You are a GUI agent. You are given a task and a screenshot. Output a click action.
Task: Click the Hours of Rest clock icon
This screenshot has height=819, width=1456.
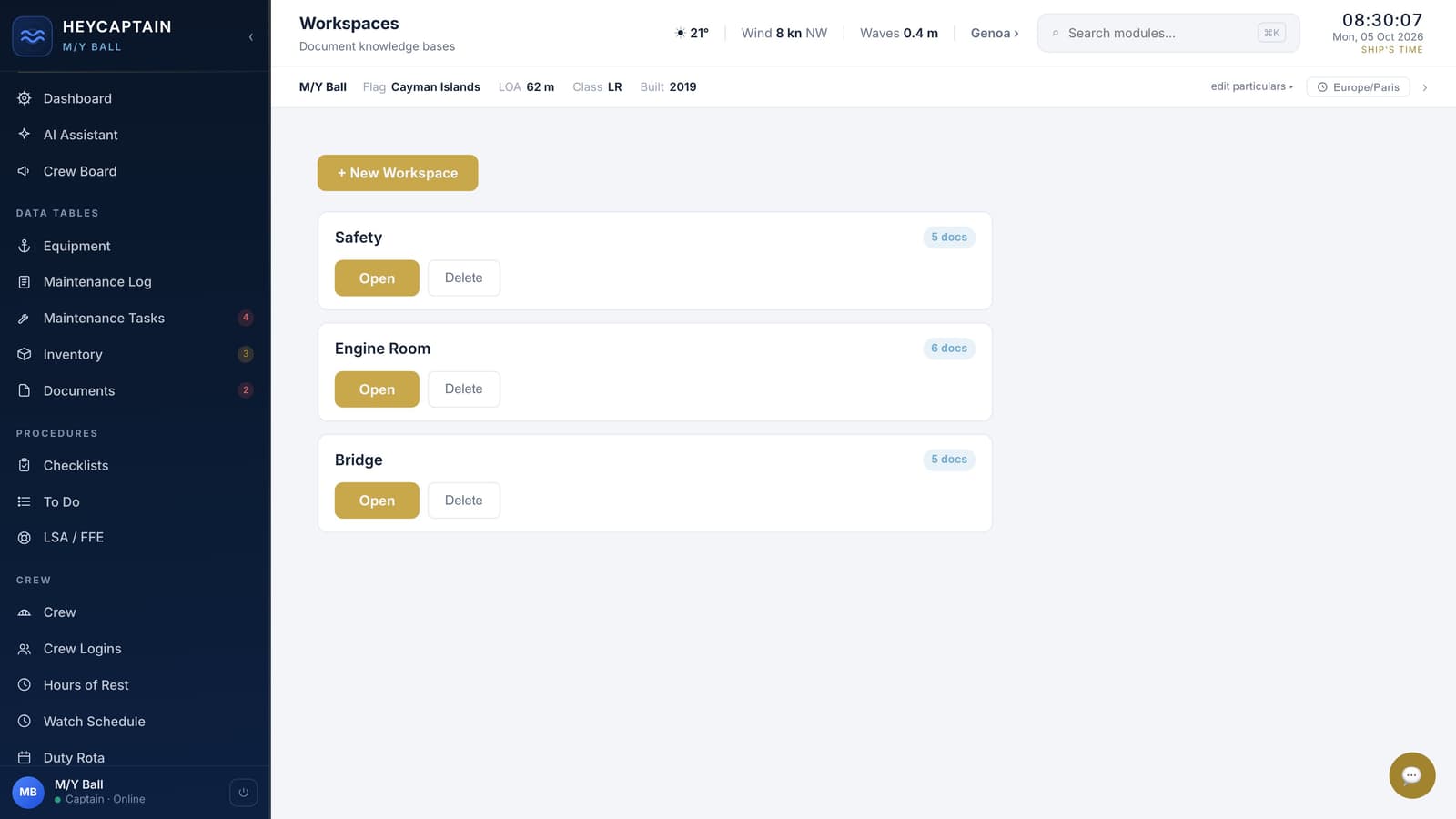click(x=25, y=685)
